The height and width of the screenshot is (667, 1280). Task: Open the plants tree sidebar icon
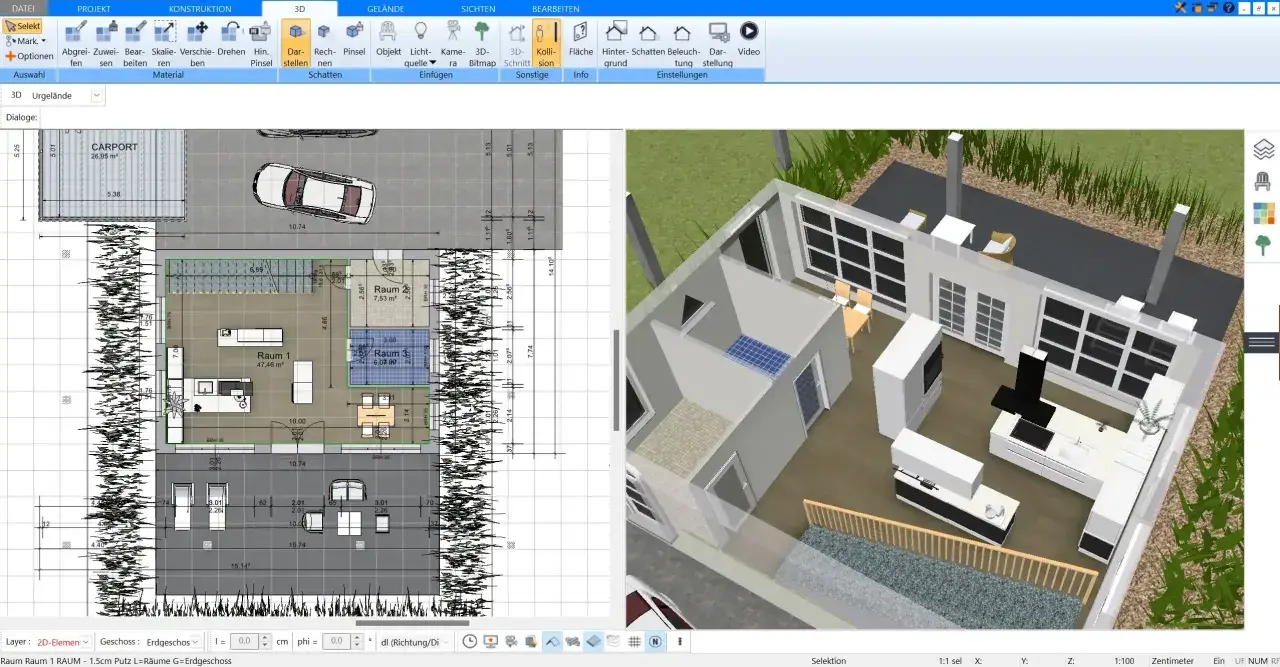(x=1263, y=244)
